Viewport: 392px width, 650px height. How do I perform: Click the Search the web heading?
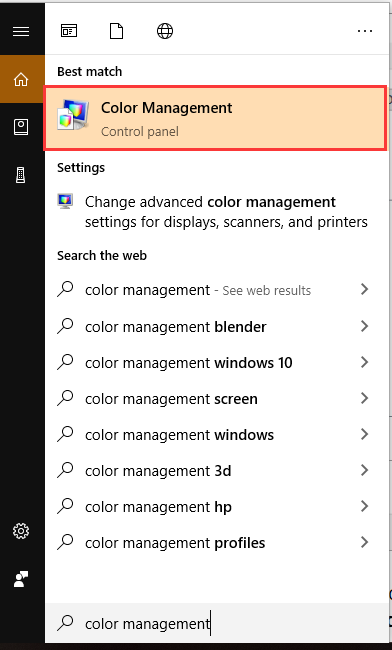point(102,255)
